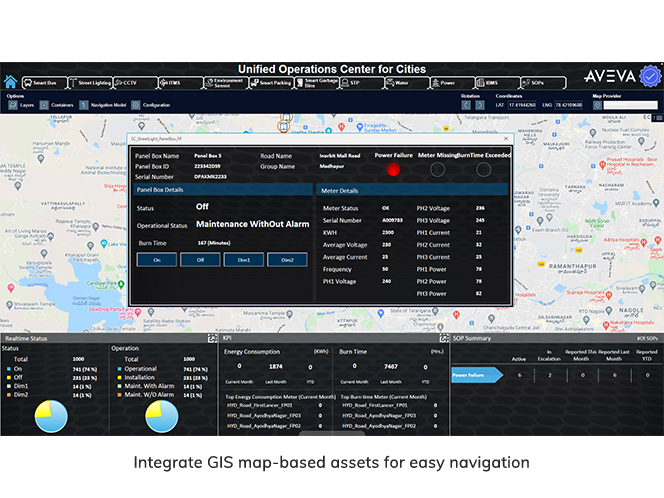Click the Operational legend entry
The image size is (664, 498).
(140, 369)
